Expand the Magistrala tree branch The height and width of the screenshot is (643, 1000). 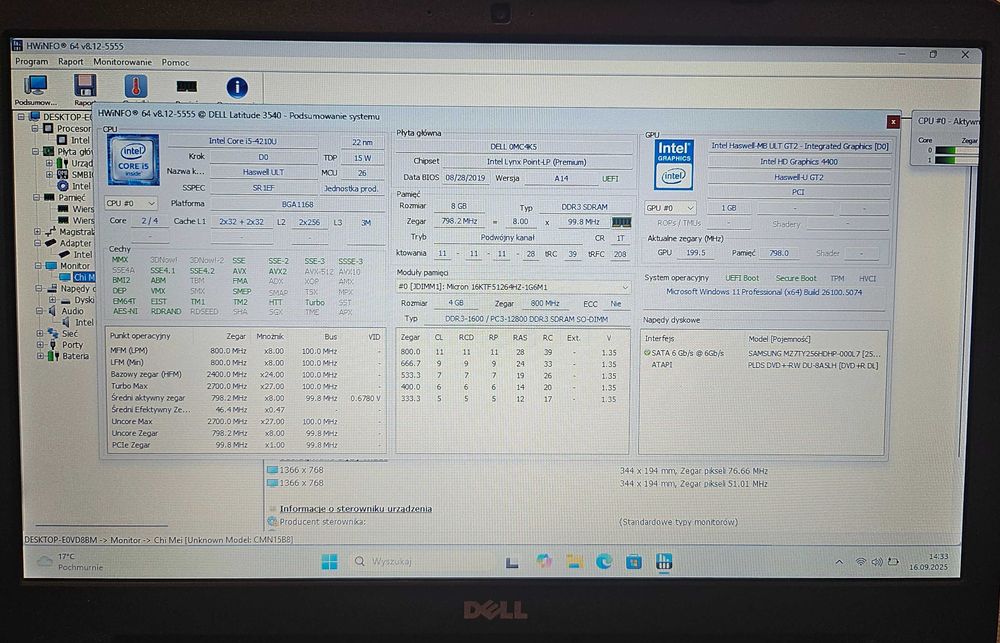click(37, 232)
